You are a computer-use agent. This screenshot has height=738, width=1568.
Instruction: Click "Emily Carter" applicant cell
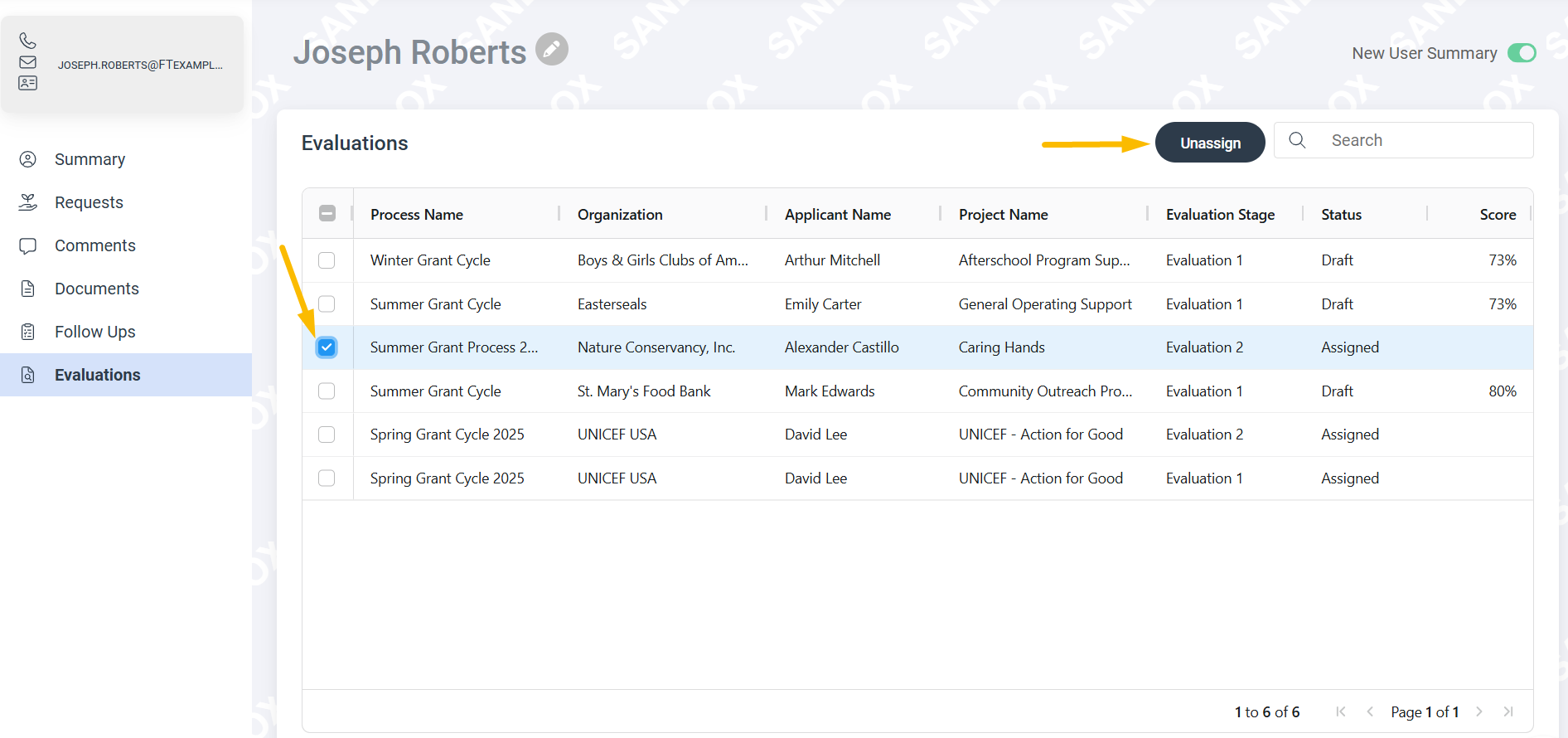point(823,304)
